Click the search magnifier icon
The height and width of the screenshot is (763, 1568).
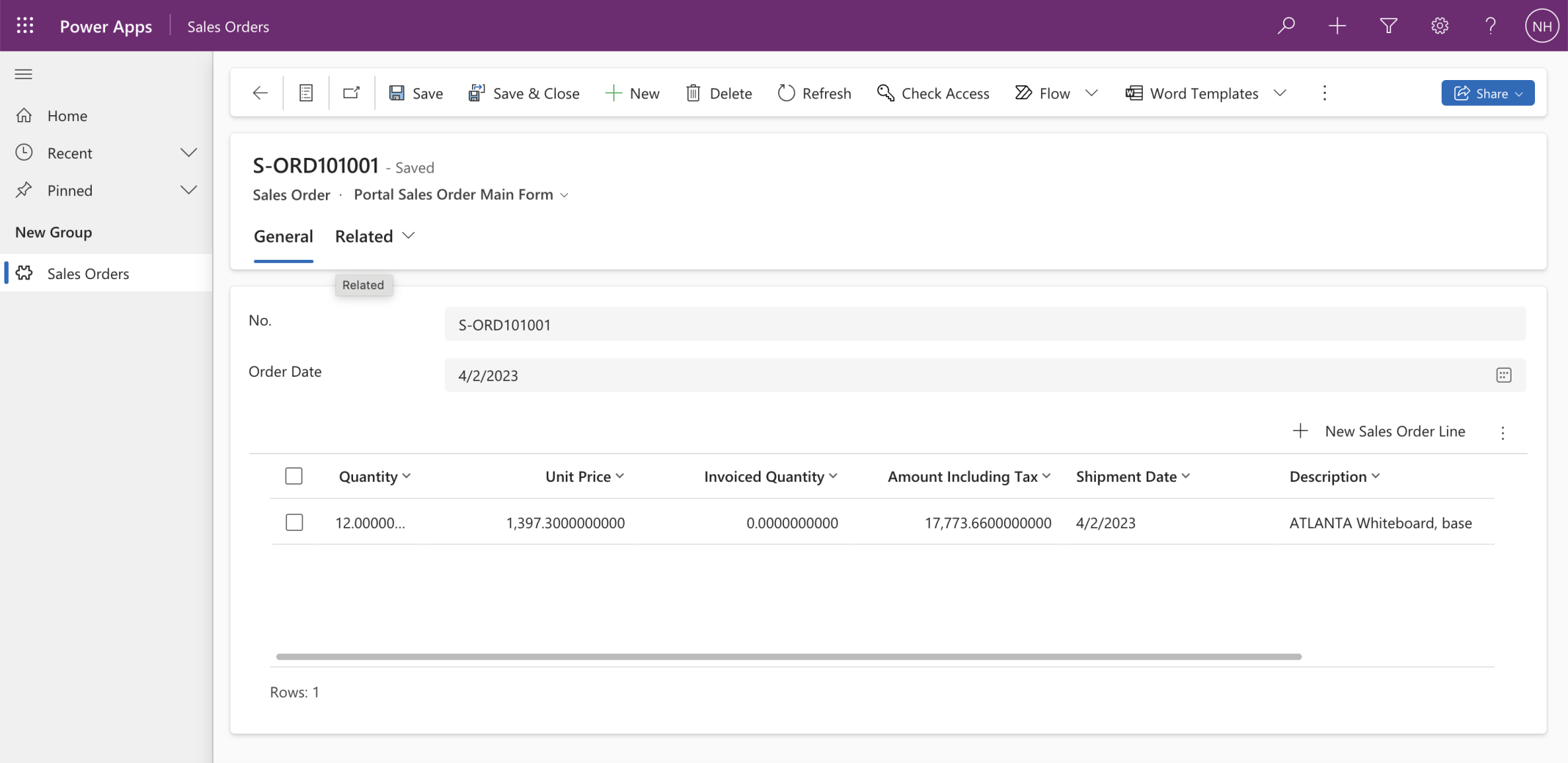click(1286, 26)
